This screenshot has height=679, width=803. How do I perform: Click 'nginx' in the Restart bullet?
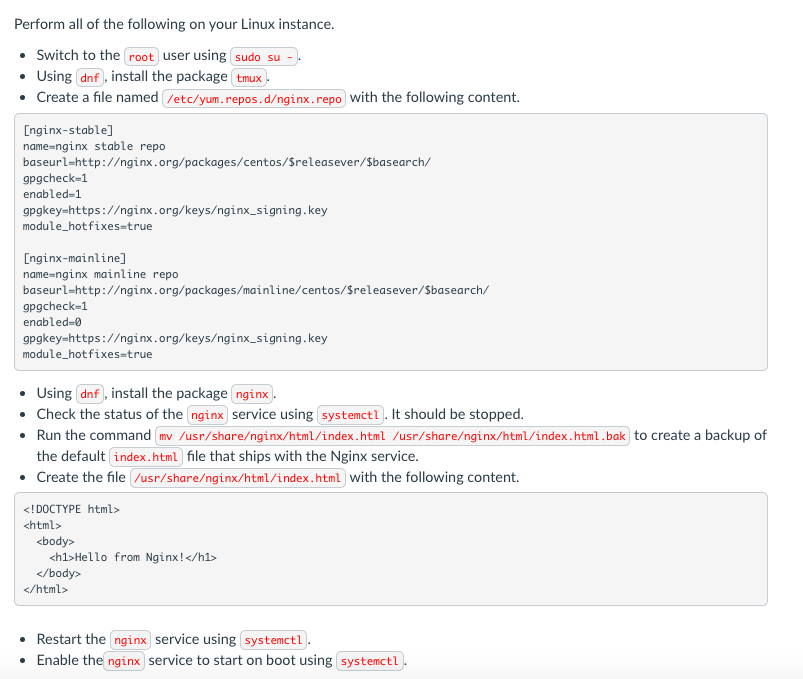point(131,641)
